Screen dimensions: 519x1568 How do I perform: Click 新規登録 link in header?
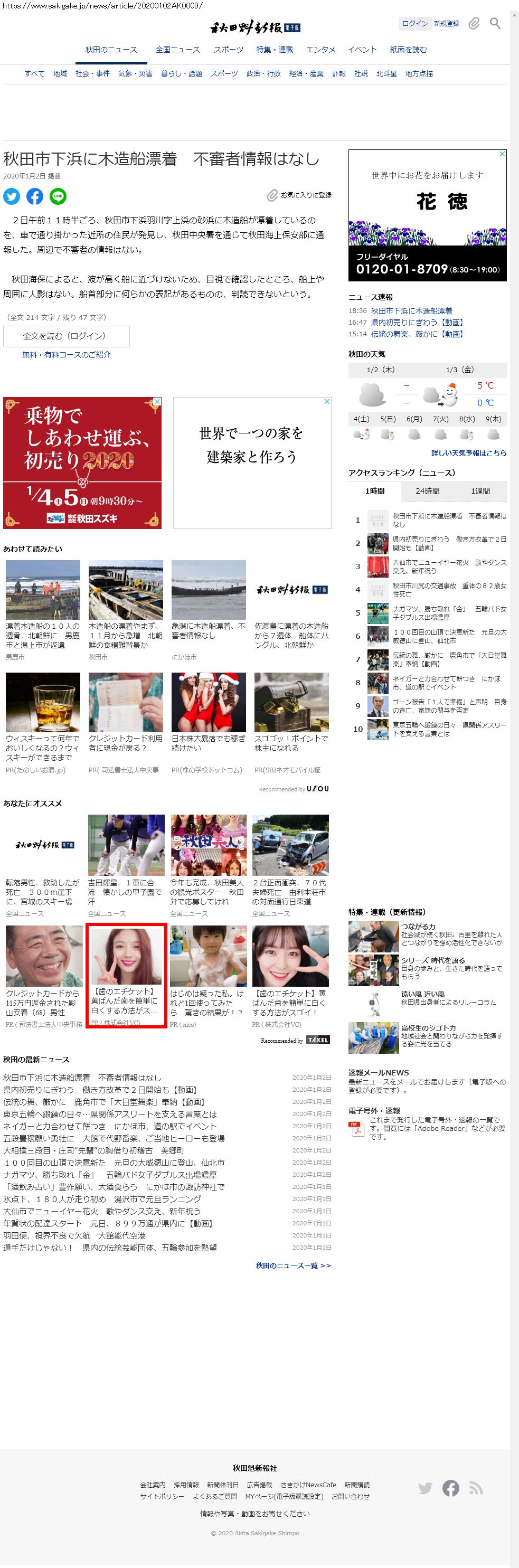(447, 24)
